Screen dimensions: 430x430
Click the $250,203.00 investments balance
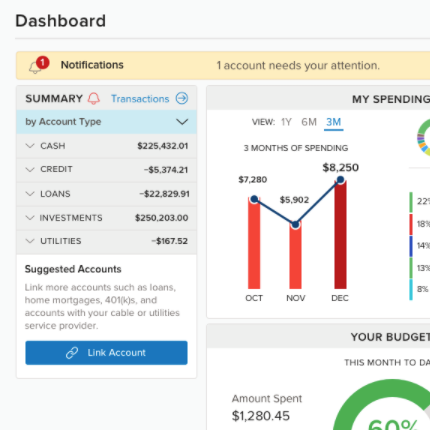[x=162, y=218]
